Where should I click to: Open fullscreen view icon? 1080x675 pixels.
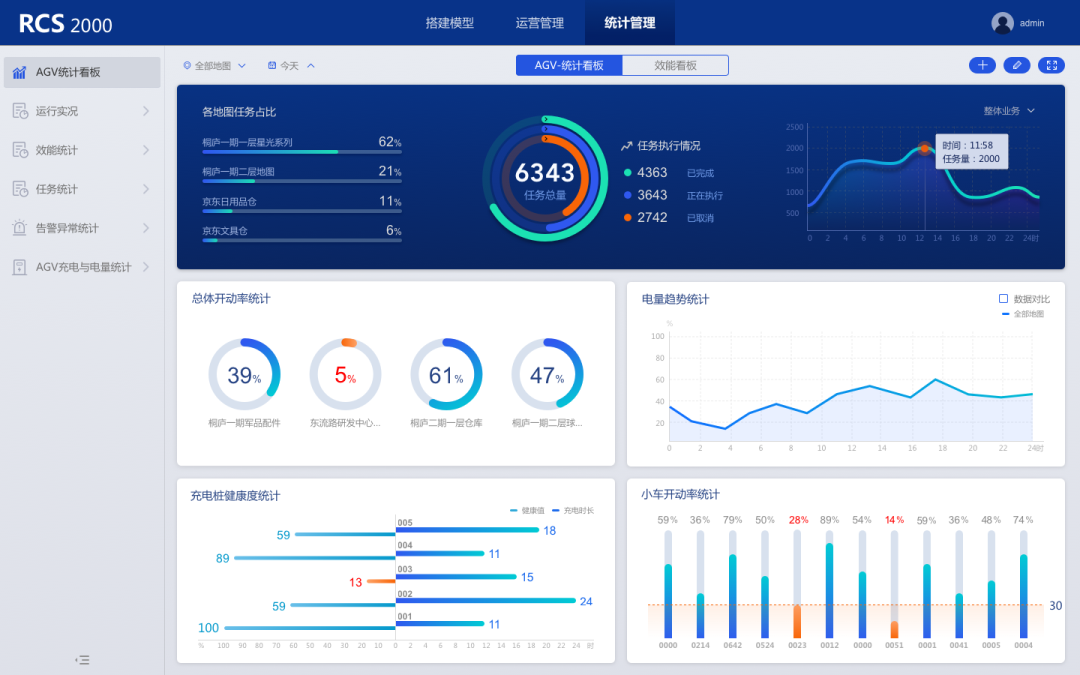1051,65
